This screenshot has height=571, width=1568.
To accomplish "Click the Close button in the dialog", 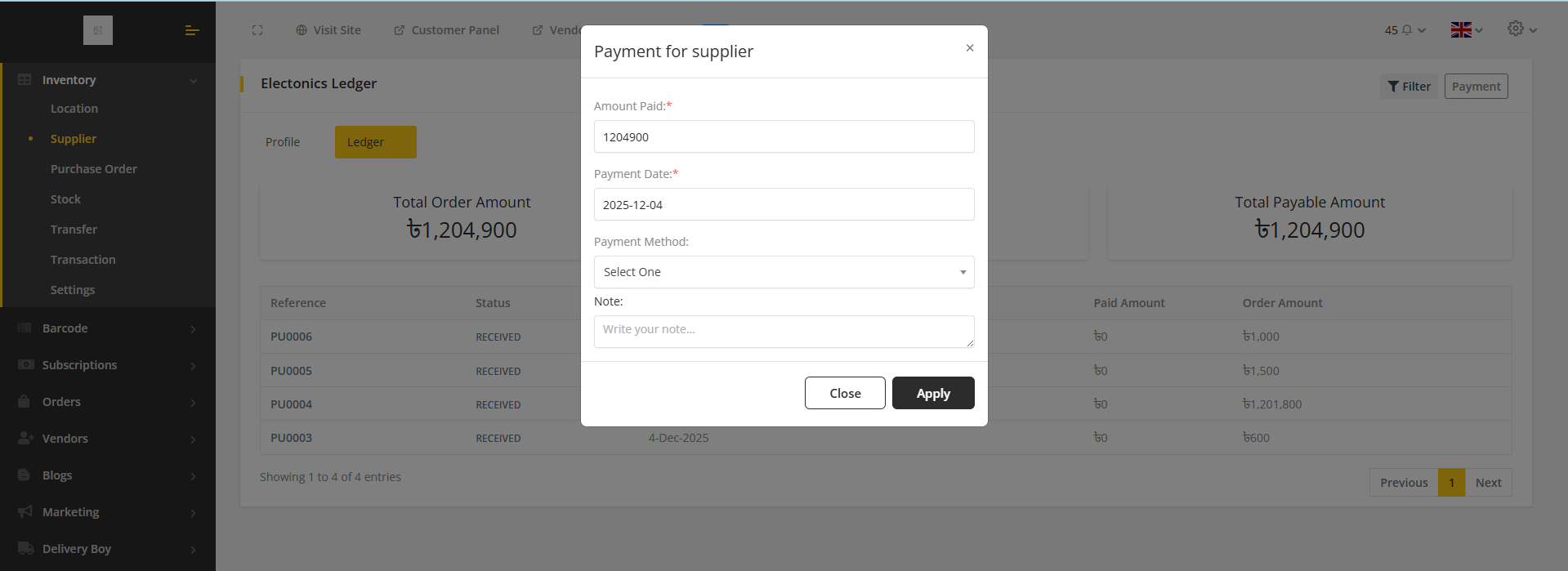I will point(845,393).
